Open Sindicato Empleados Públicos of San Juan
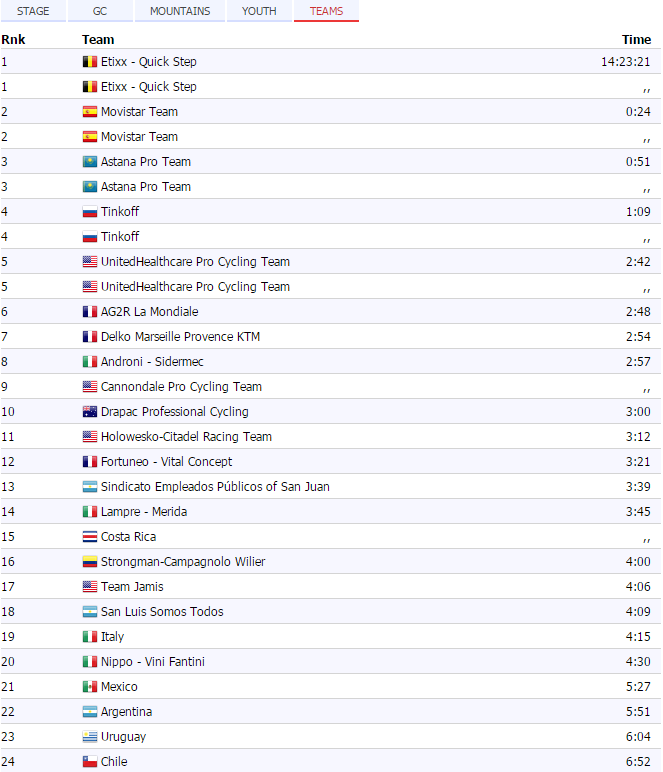The width and height of the screenshot is (663, 772). click(x=215, y=487)
